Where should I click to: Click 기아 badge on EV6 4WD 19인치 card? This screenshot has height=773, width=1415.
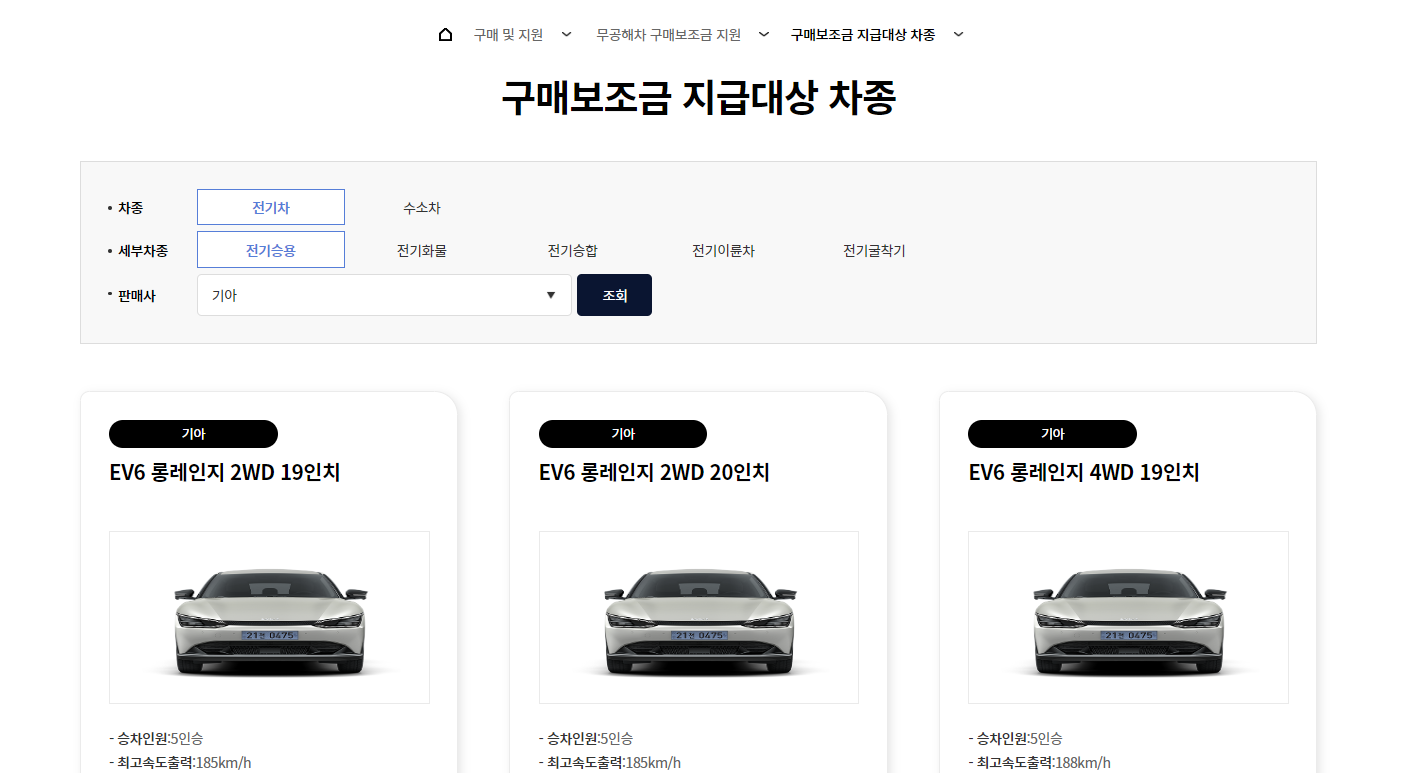point(1052,434)
